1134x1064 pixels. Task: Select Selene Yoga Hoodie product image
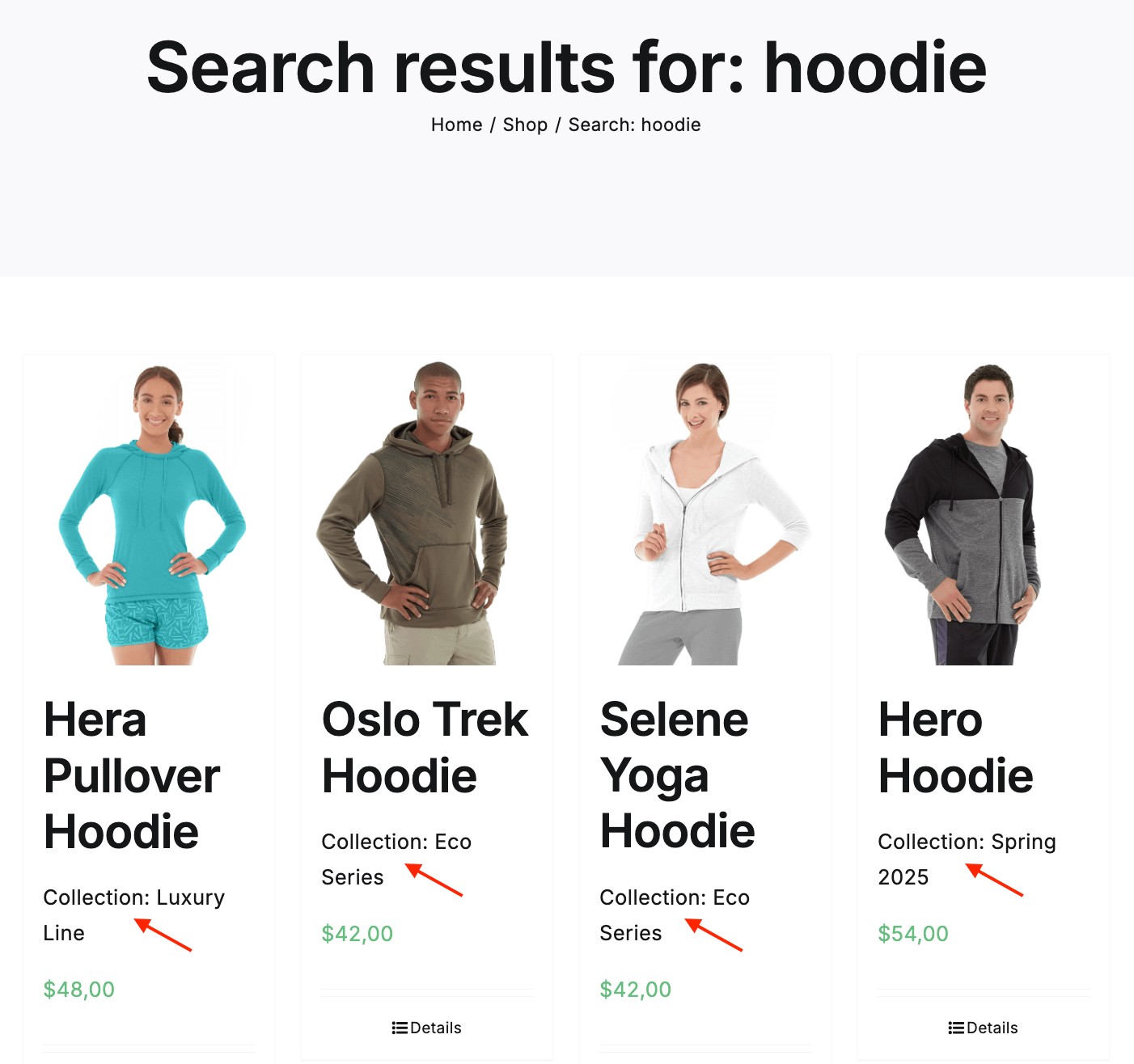pyautogui.click(x=705, y=513)
